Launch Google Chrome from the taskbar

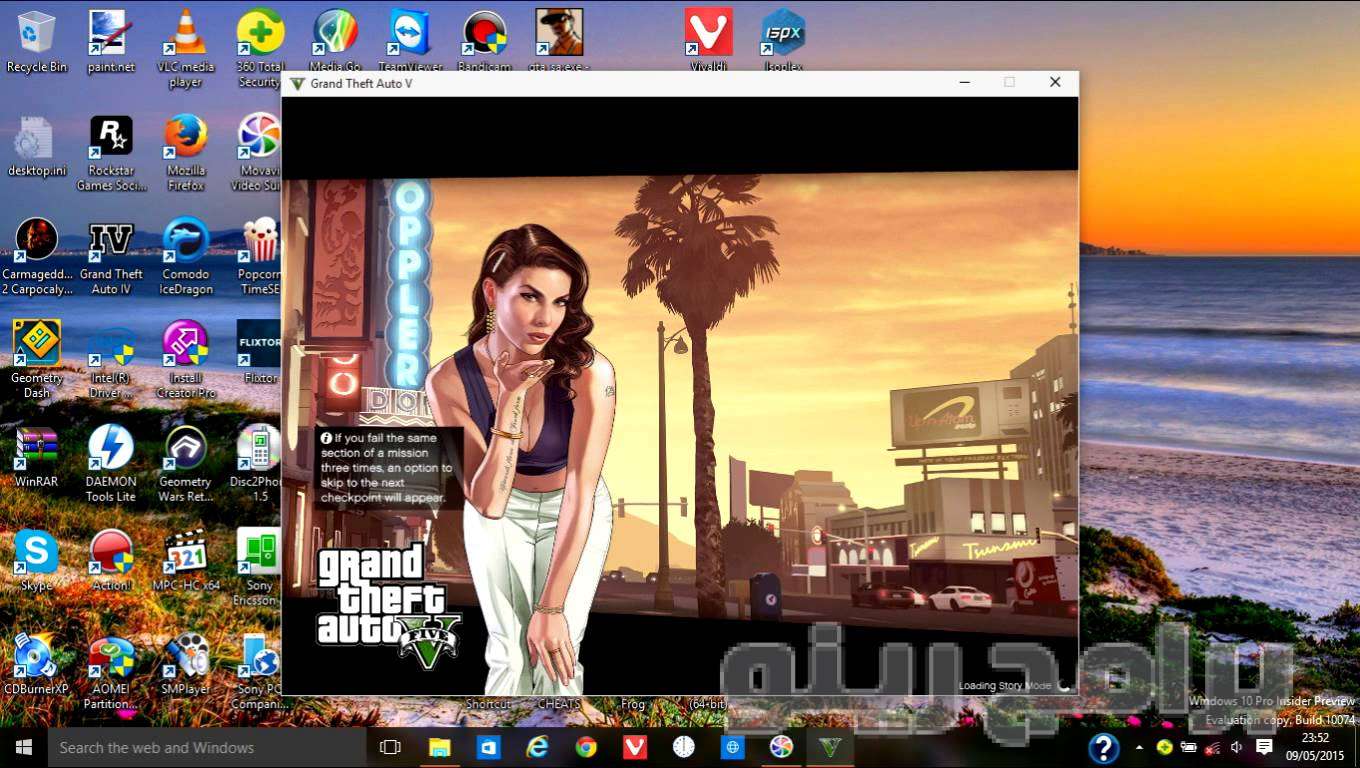586,747
